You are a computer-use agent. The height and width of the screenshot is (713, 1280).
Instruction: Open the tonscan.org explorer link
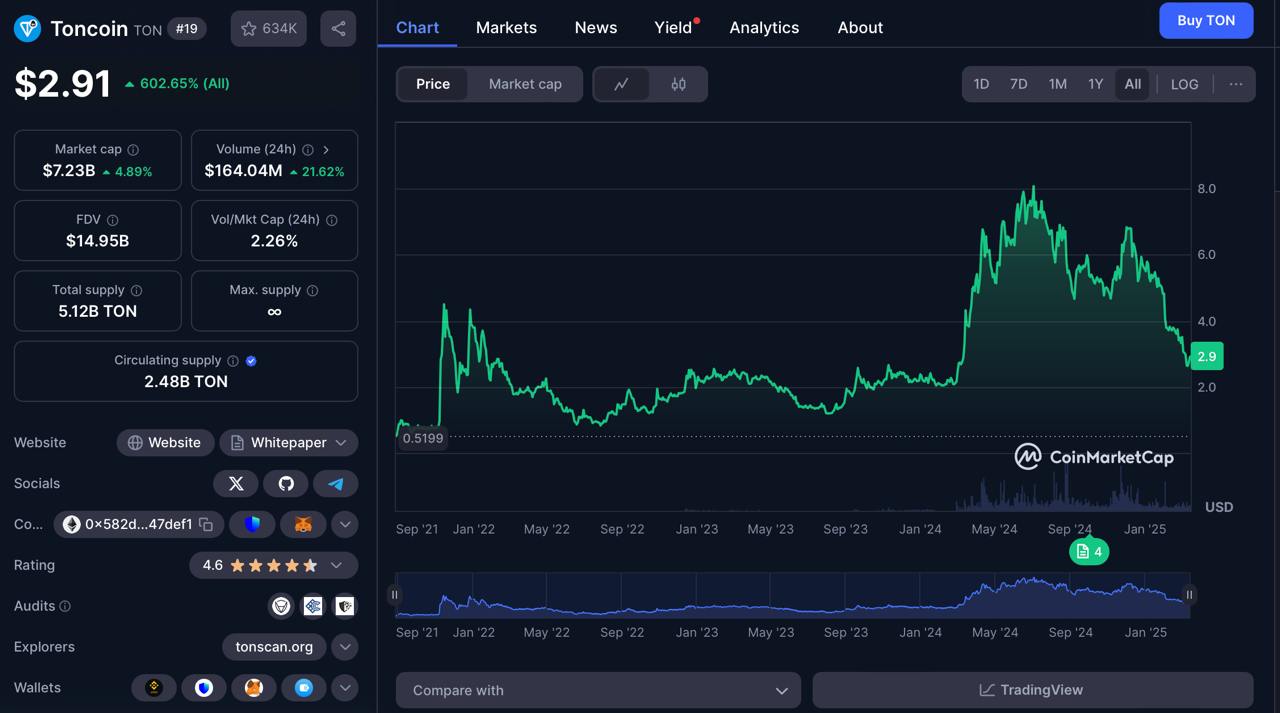click(x=274, y=647)
